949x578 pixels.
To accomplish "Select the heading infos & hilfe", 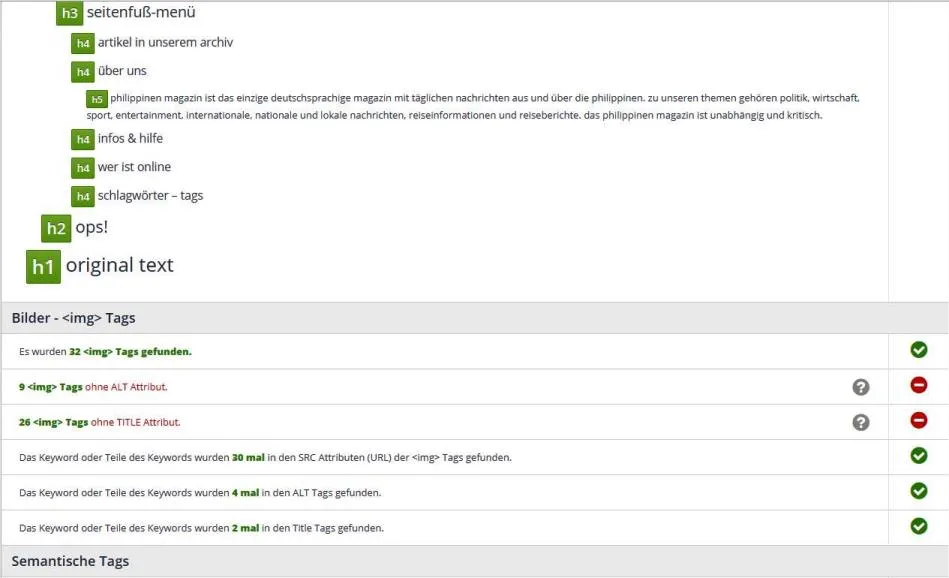I will pyautogui.click(x=130, y=139).
